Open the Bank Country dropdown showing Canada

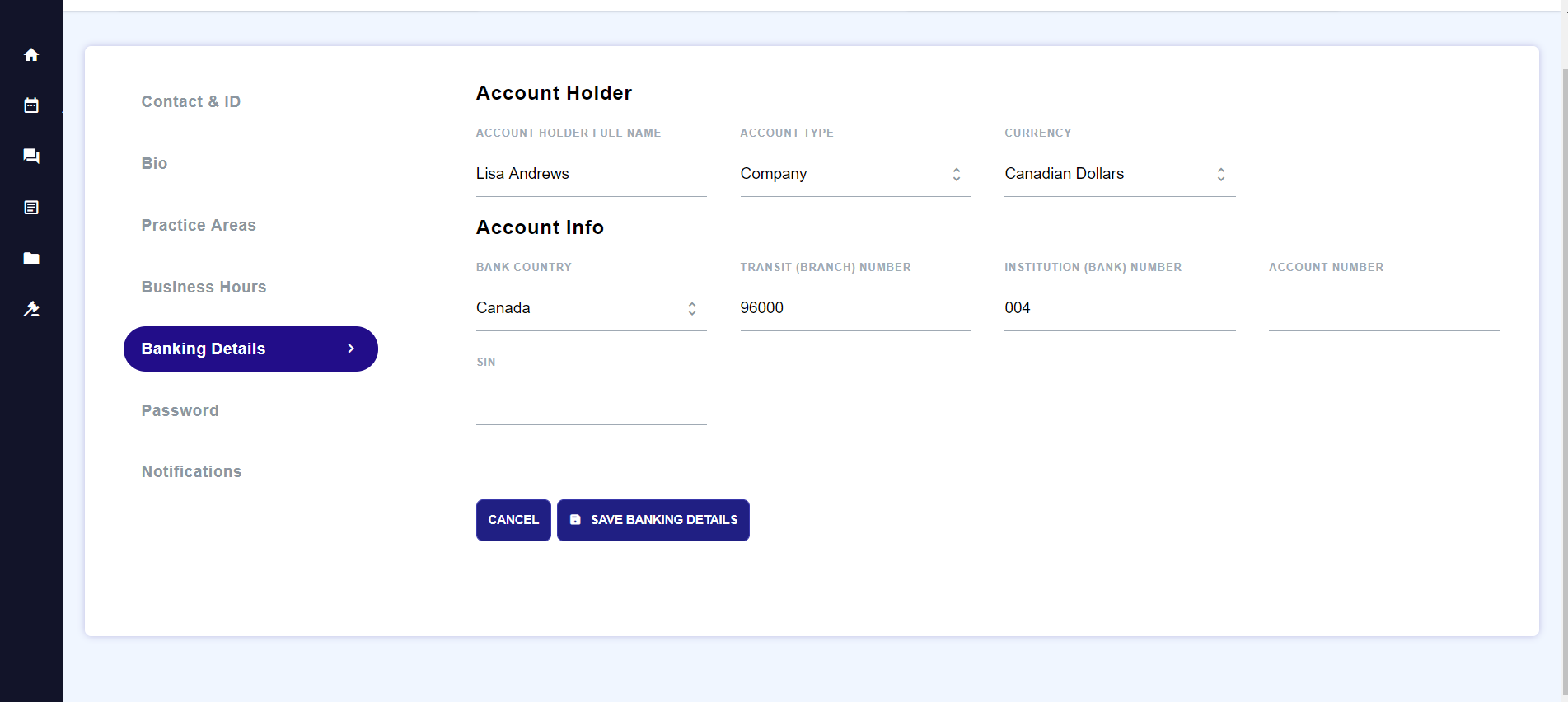point(591,308)
